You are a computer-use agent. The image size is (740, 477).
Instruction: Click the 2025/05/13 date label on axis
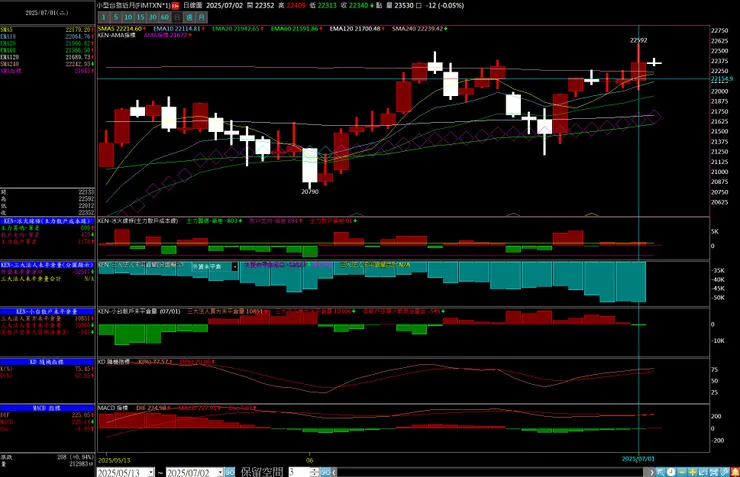tap(114, 460)
